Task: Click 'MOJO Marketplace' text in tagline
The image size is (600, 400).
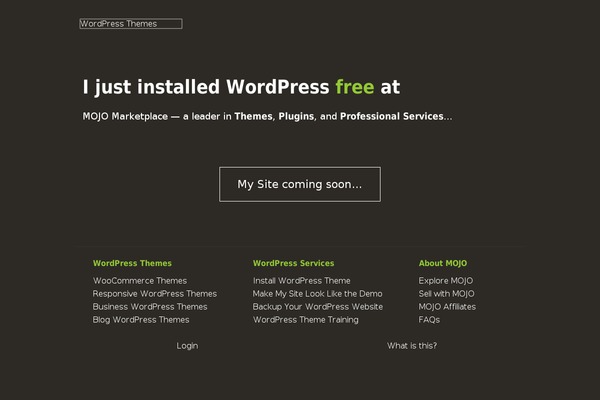Action: tap(125, 116)
